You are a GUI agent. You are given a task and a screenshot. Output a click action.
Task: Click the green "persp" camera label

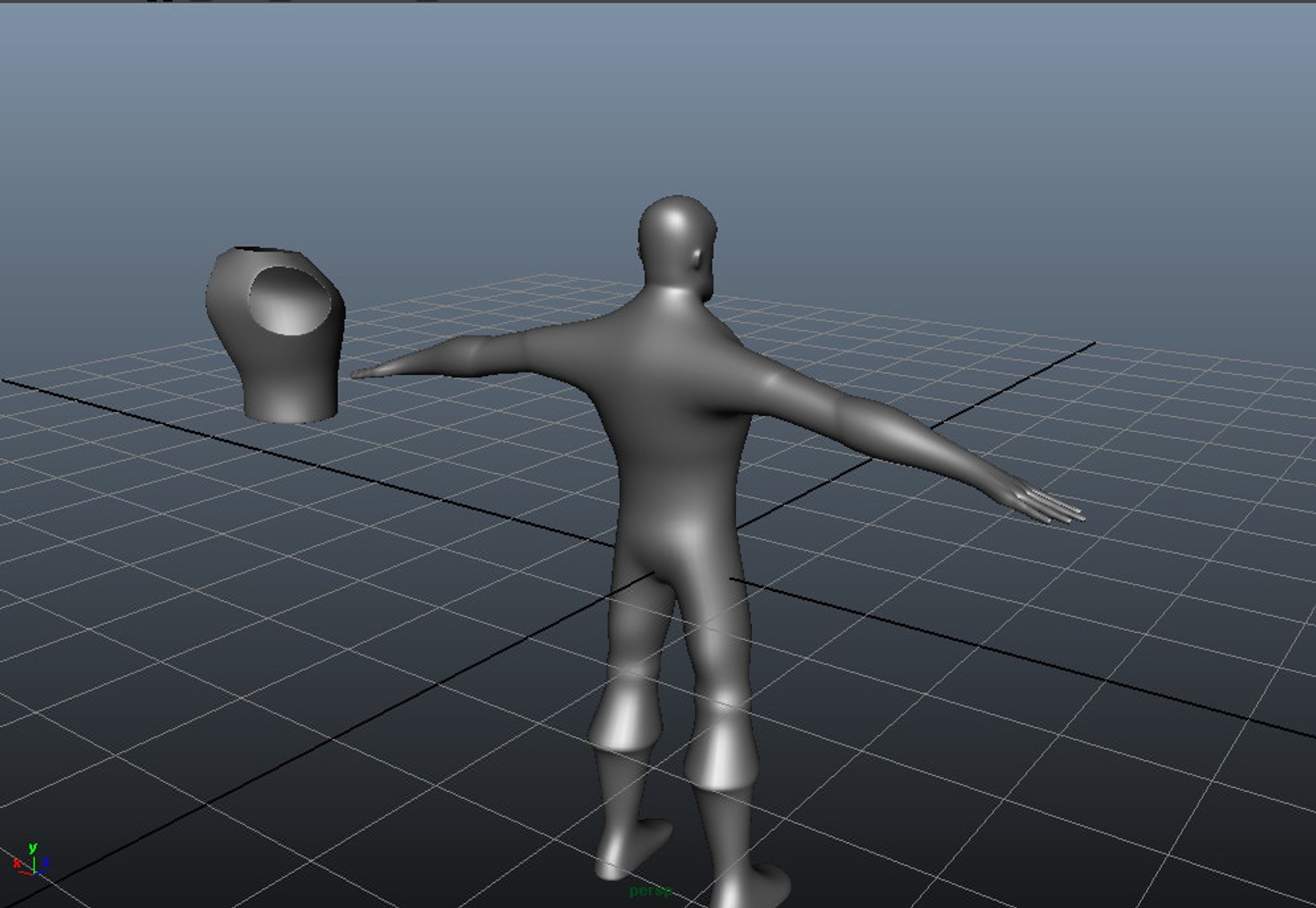pos(650,891)
